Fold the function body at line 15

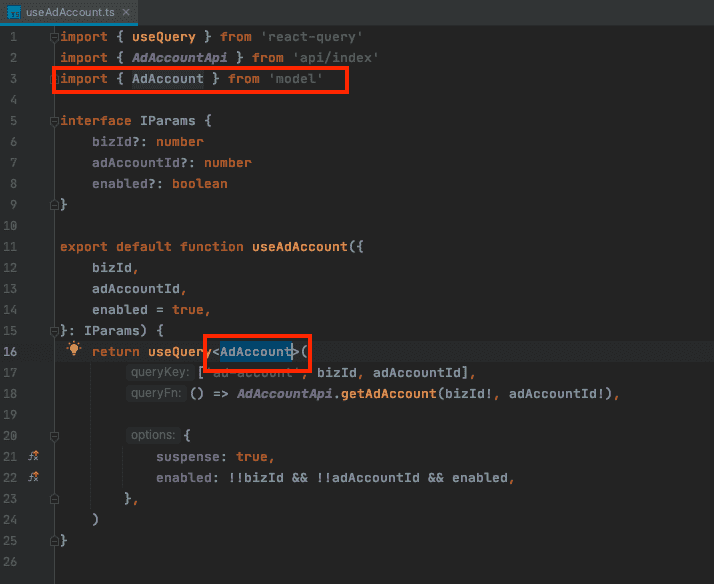tap(54, 330)
